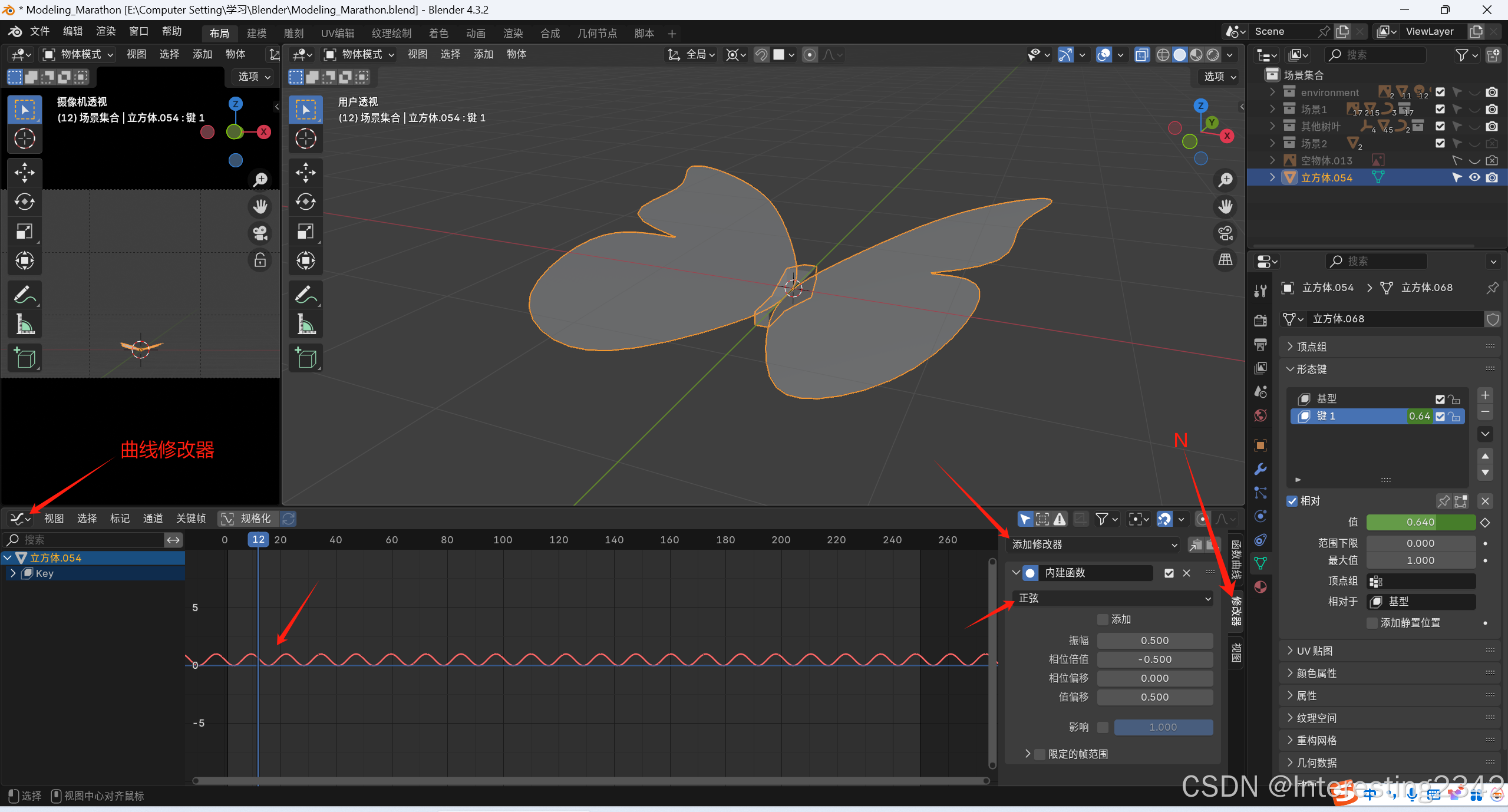Switch to the 雕刻 workspace tab
This screenshot has height=812, width=1508.
[x=293, y=33]
